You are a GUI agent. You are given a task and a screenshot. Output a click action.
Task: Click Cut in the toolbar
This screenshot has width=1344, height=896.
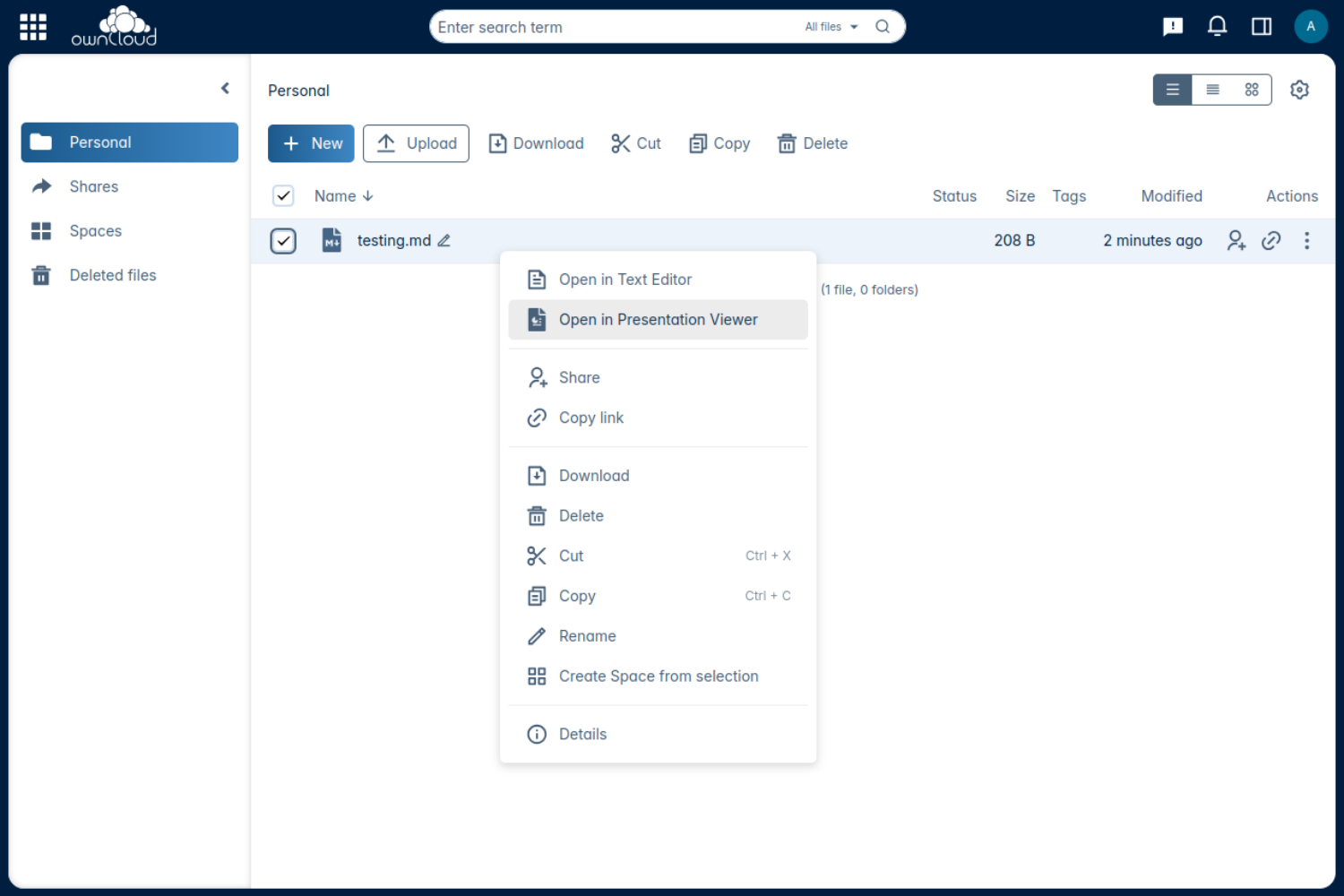pyautogui.click(x=636, y=143)
